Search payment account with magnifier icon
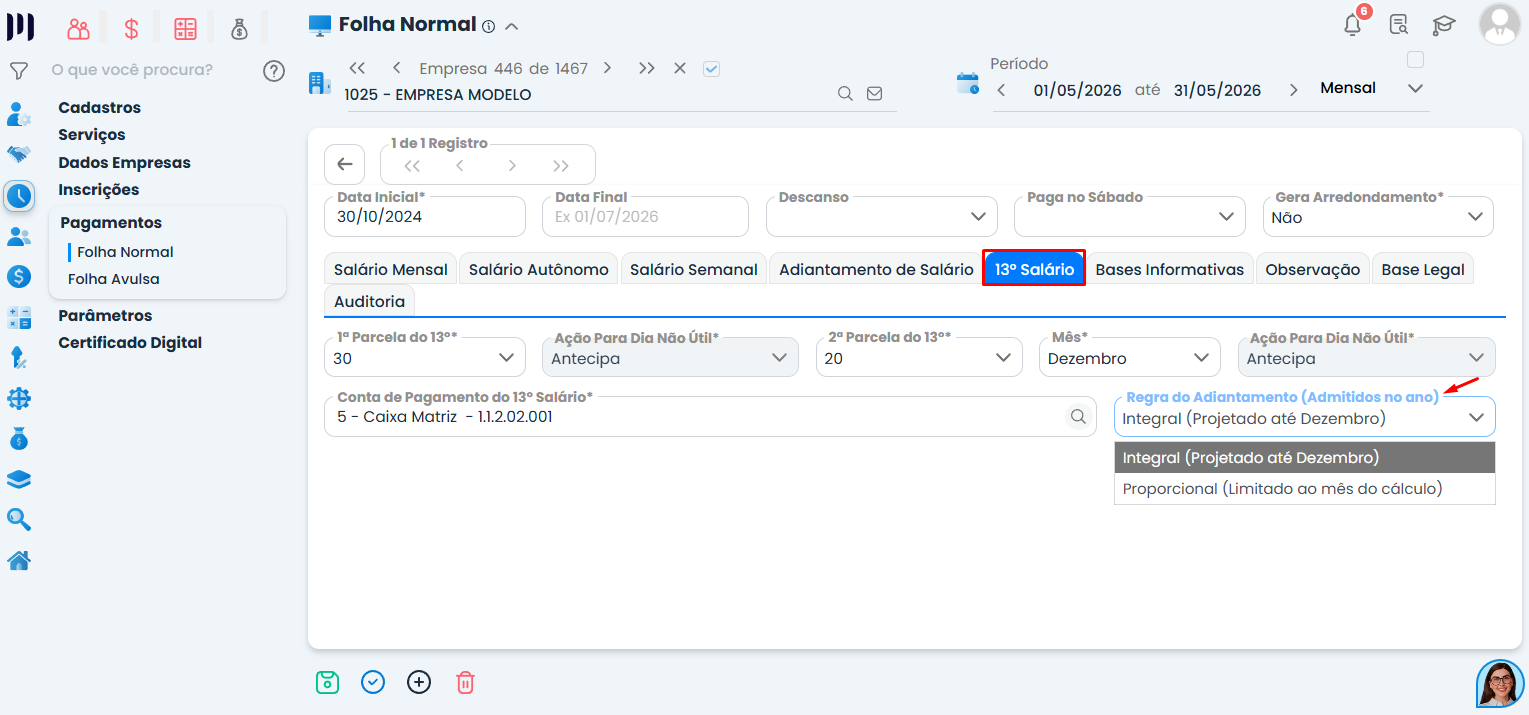The image size is (1529, 715). point(1078,417)
